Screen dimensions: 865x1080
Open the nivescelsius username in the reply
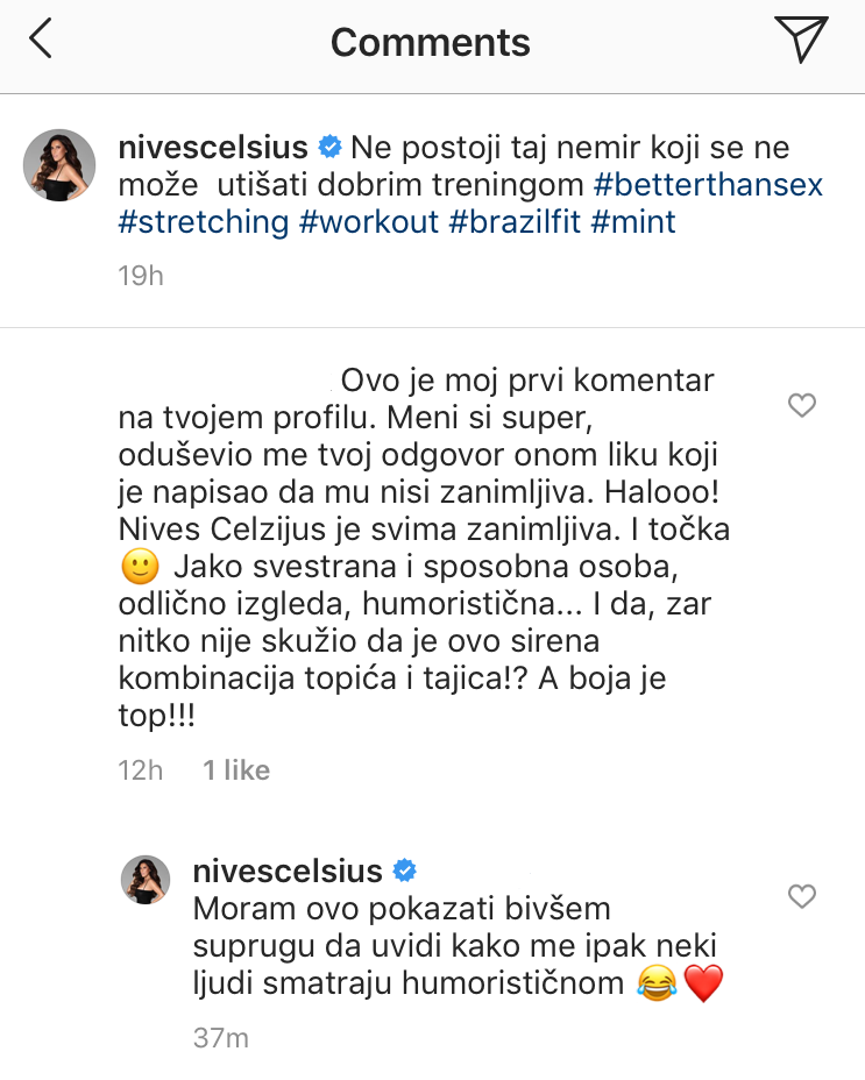point(288,871)
